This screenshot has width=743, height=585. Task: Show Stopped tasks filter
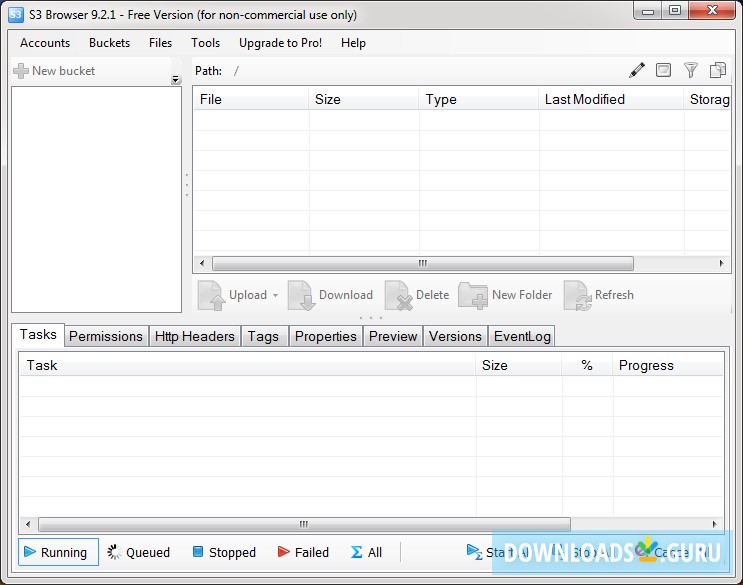pos(224,552)
